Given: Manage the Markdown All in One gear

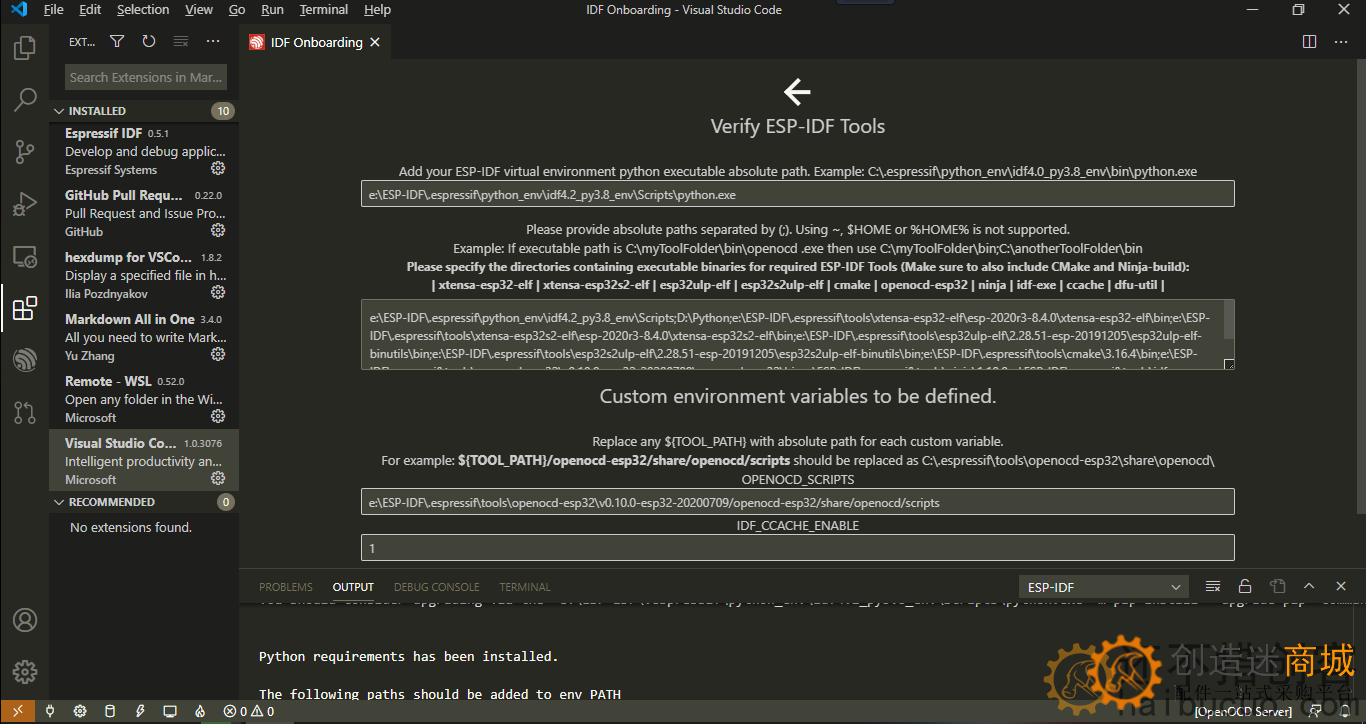Looking at the screenshot, I should coord(218,355).
